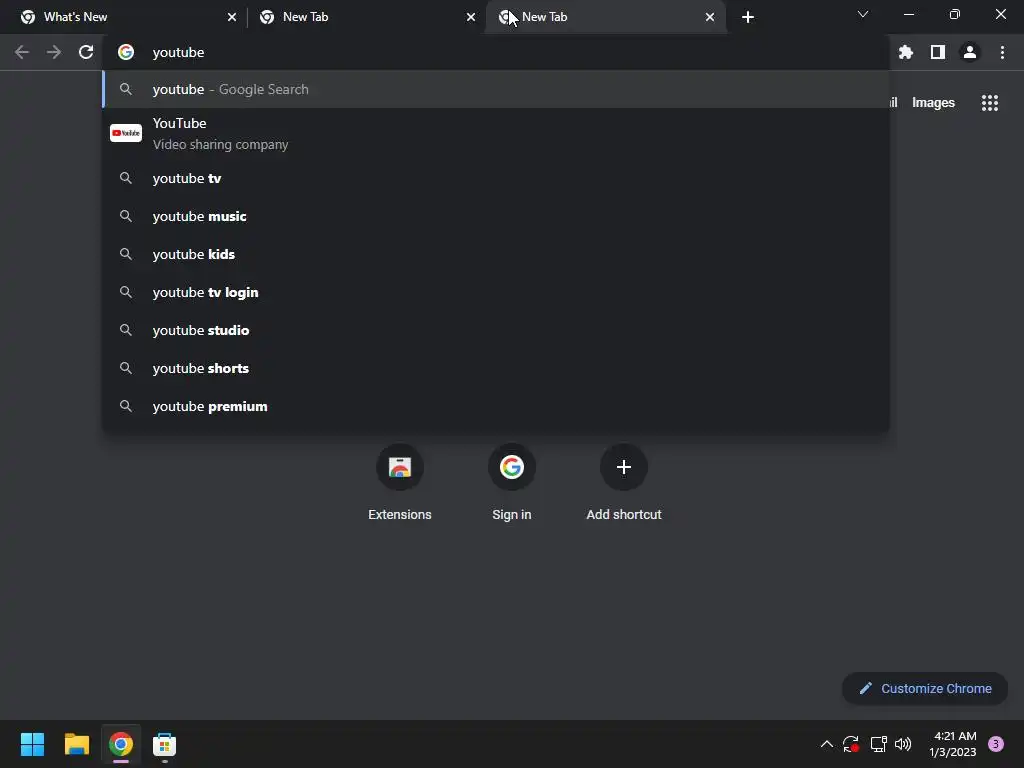Screen dimensions: 1024x768
Task: Open the Google apps grid
Action: (990, 103)
